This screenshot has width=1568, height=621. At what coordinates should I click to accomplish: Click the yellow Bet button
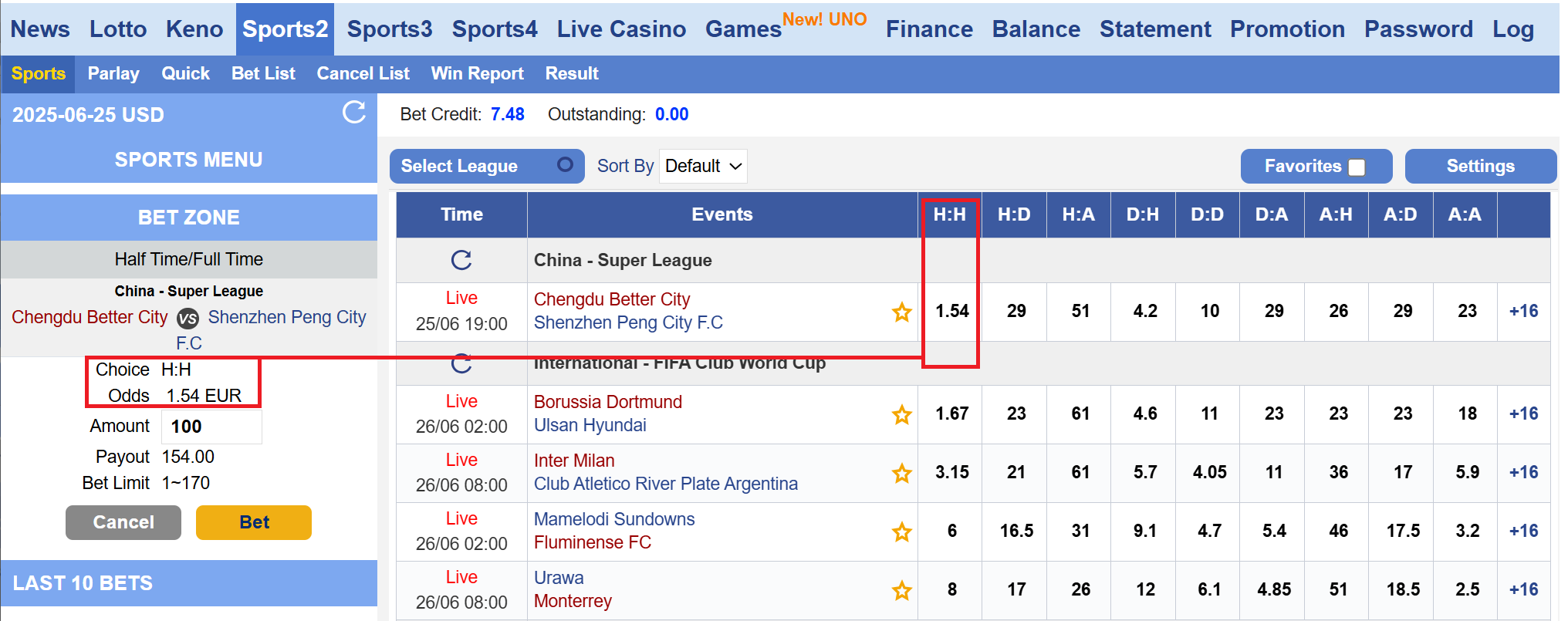coord(254,522)
